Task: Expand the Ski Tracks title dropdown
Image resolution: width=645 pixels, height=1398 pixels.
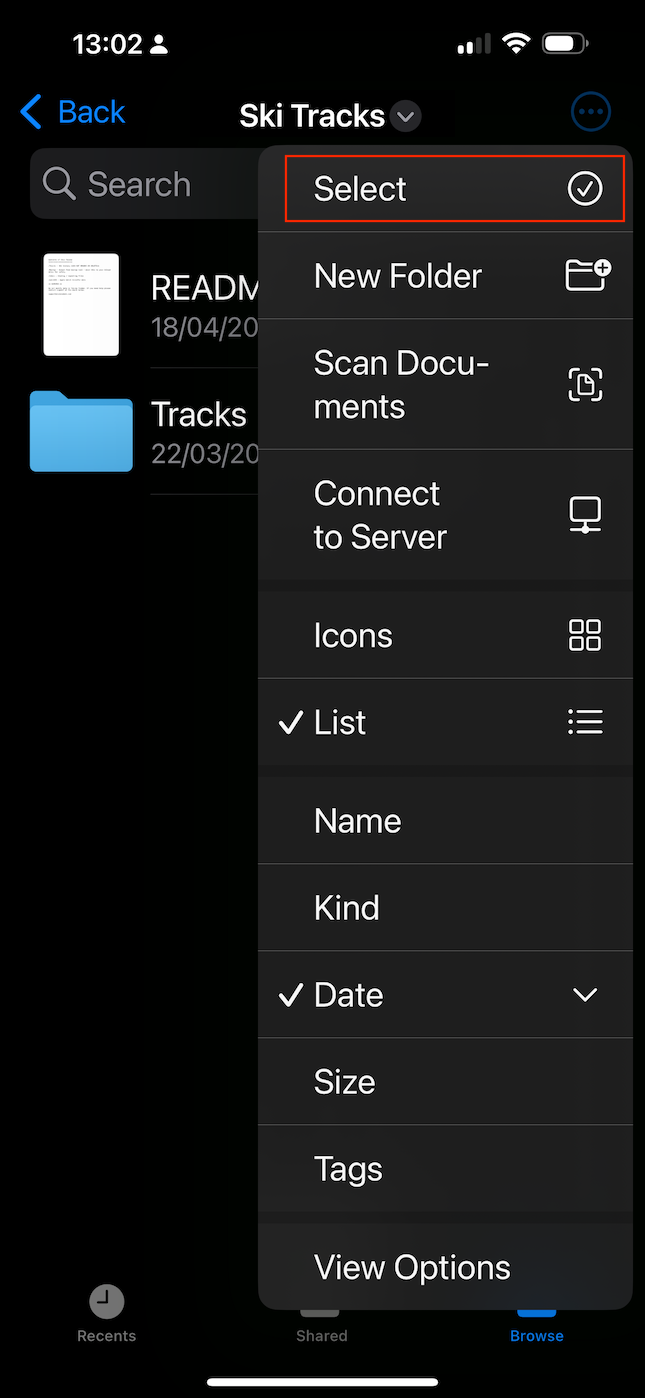Action: (406, 117)
